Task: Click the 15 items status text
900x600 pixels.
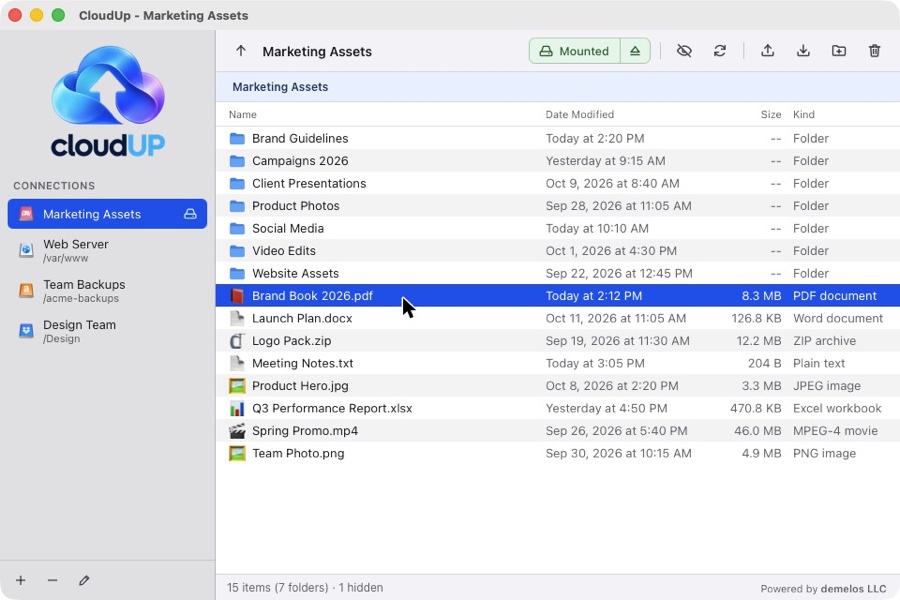Action: pos(305,587)
